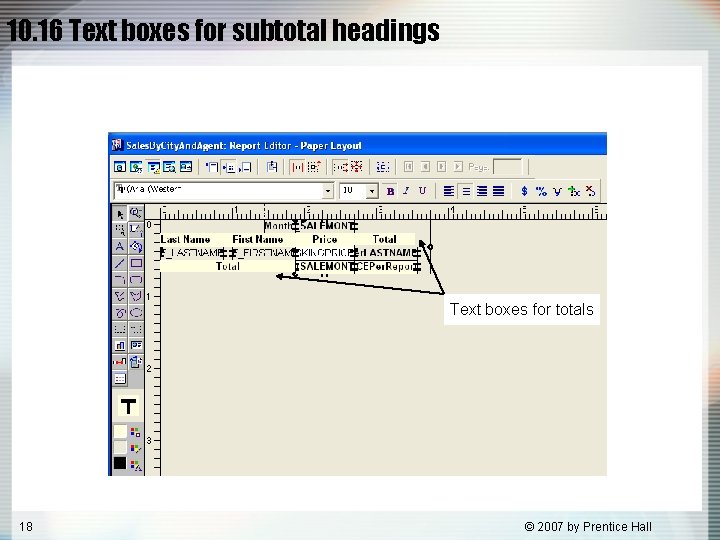Justify the text alignment

[499, 191]
